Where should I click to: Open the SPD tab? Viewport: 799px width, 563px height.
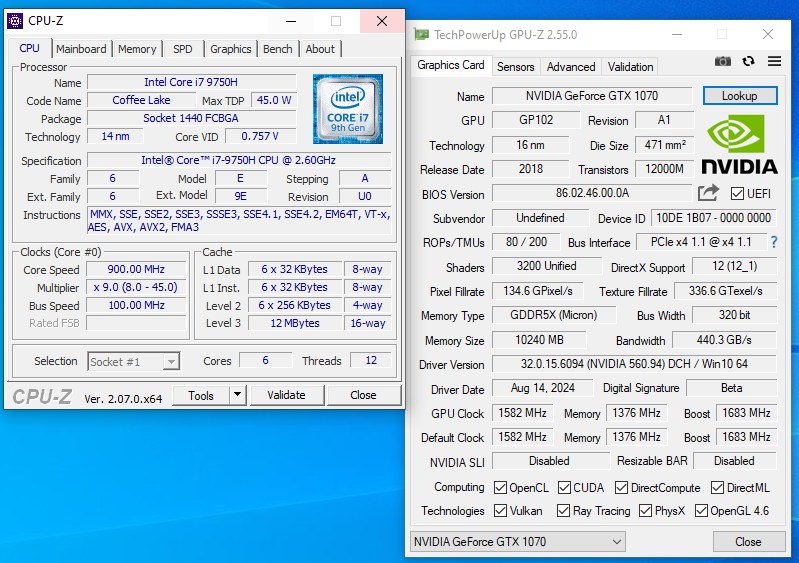pos(182,49)
